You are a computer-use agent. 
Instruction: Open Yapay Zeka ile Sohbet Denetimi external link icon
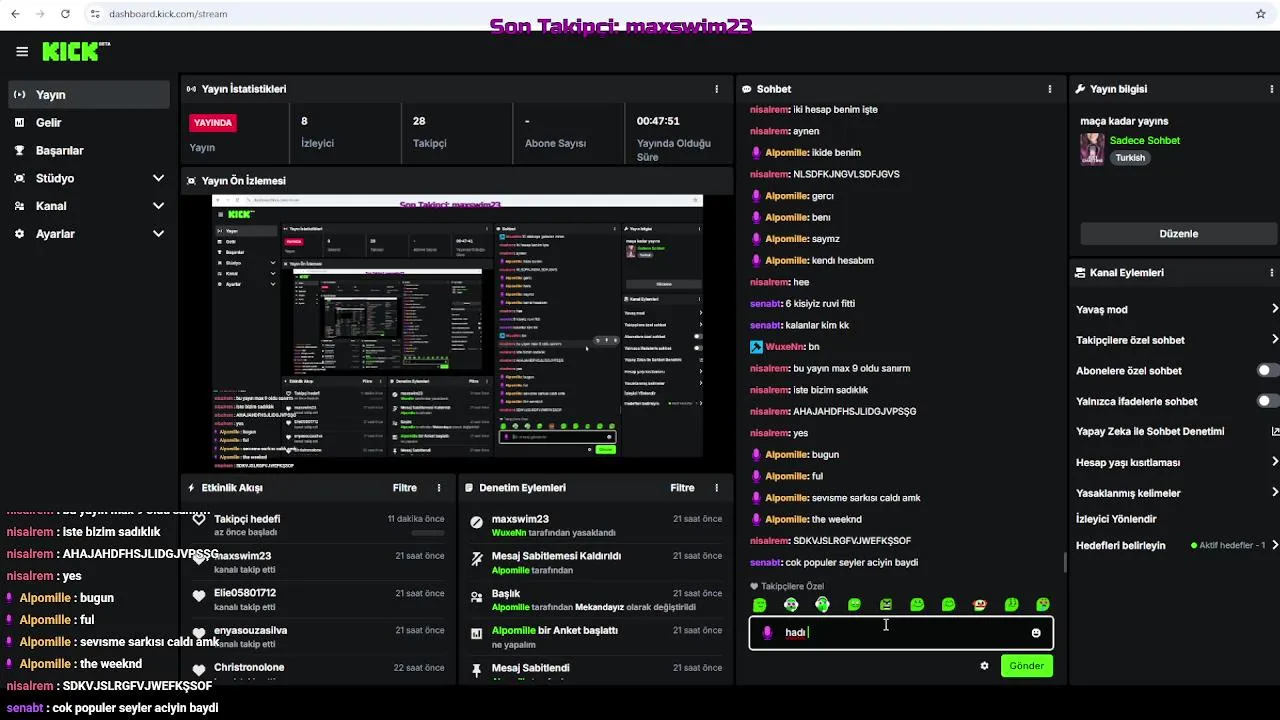pyautogui.click(x=1275, y=432)
